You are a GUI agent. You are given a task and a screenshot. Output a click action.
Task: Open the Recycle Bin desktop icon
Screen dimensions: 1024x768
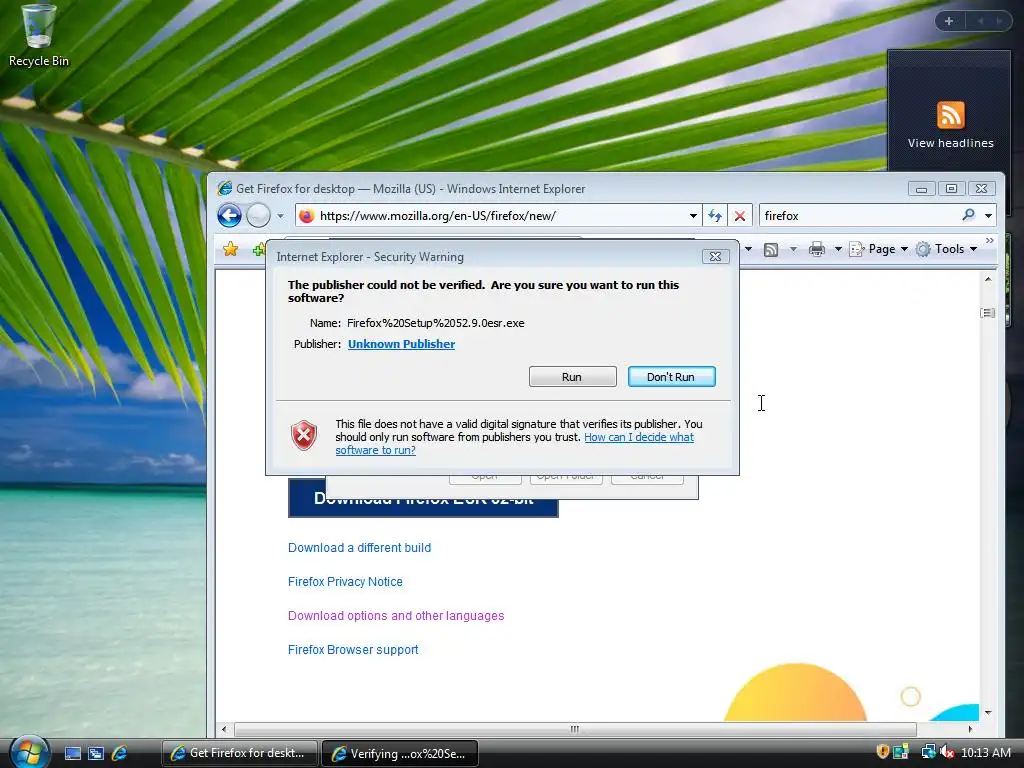pyautogui.click(x=38, y=36)
